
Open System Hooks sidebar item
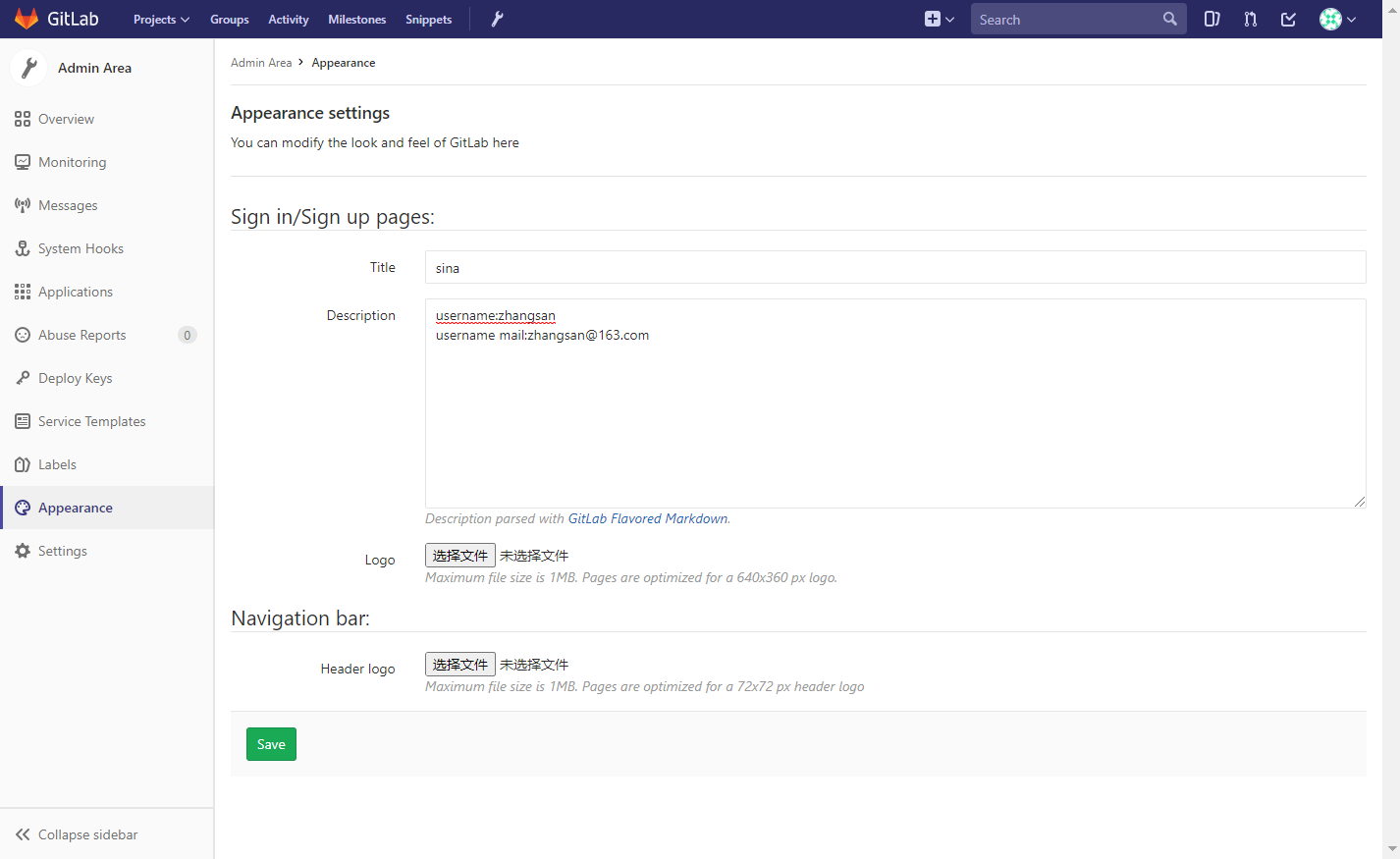(107, 248)
